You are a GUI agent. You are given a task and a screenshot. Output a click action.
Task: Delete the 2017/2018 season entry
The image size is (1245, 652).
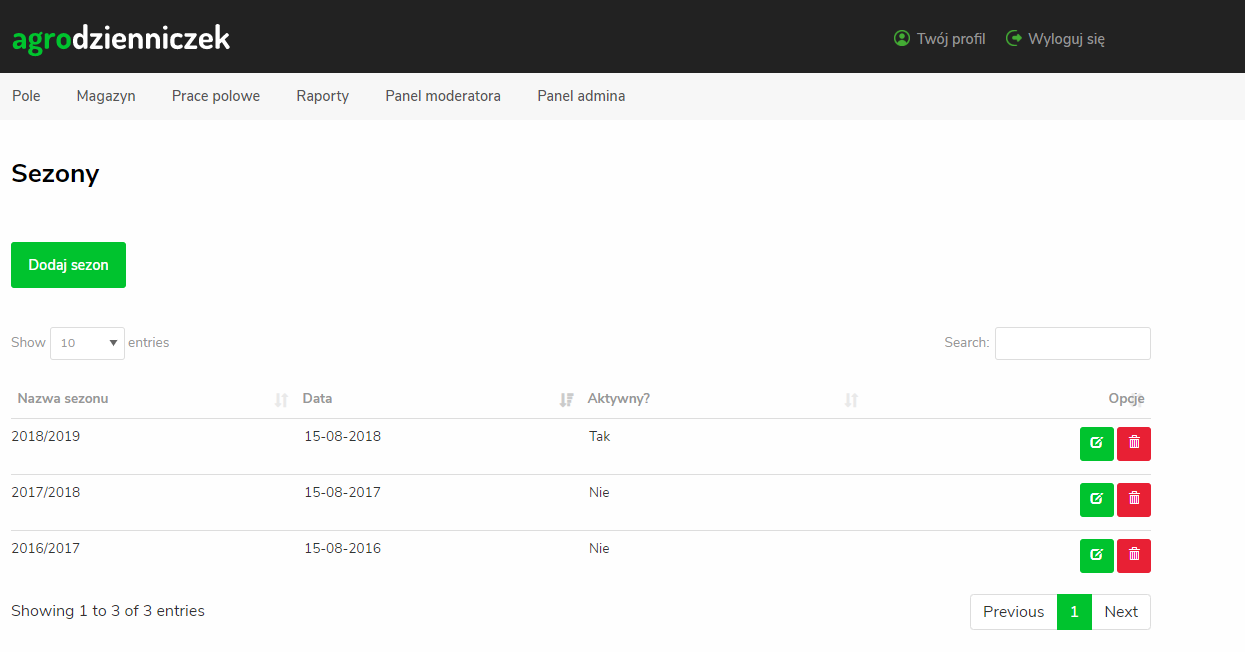1134,500
